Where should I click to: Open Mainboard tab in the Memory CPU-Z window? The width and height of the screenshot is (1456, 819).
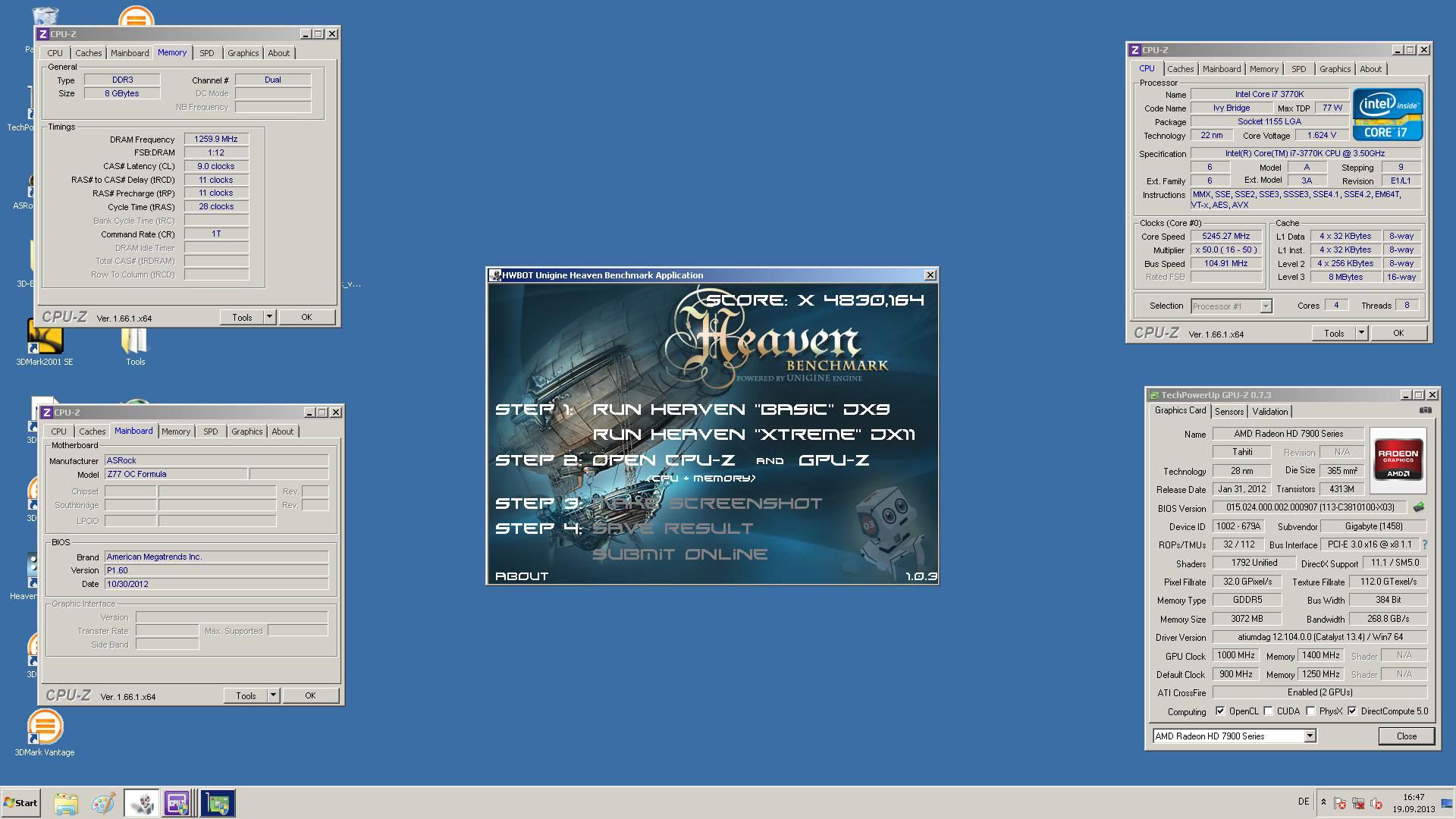(130, 53)
